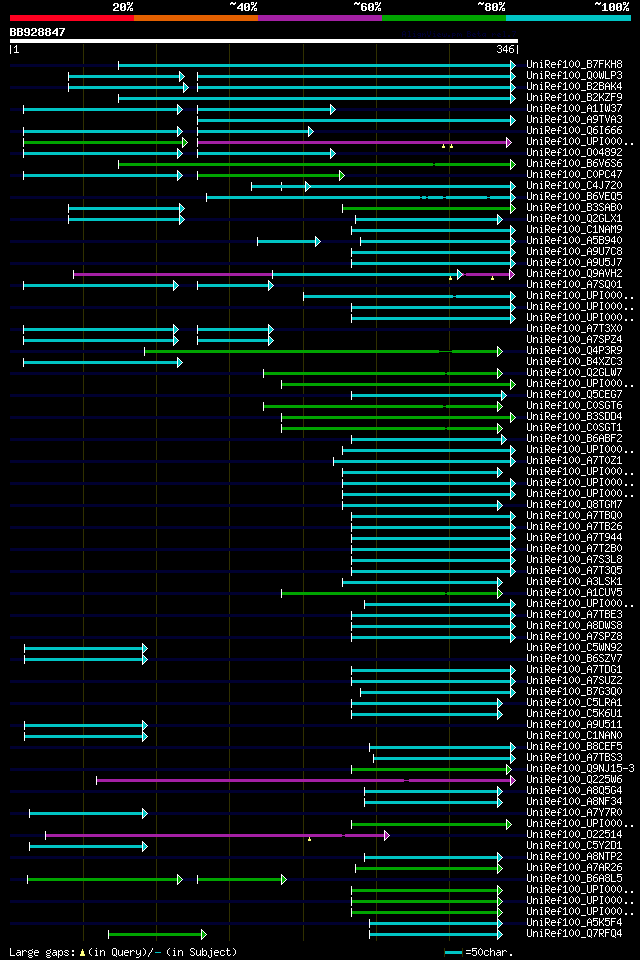Click the cyan alignment bar of the B2KZF9 row
Screen dimensions: 640x960
(317, 98)
